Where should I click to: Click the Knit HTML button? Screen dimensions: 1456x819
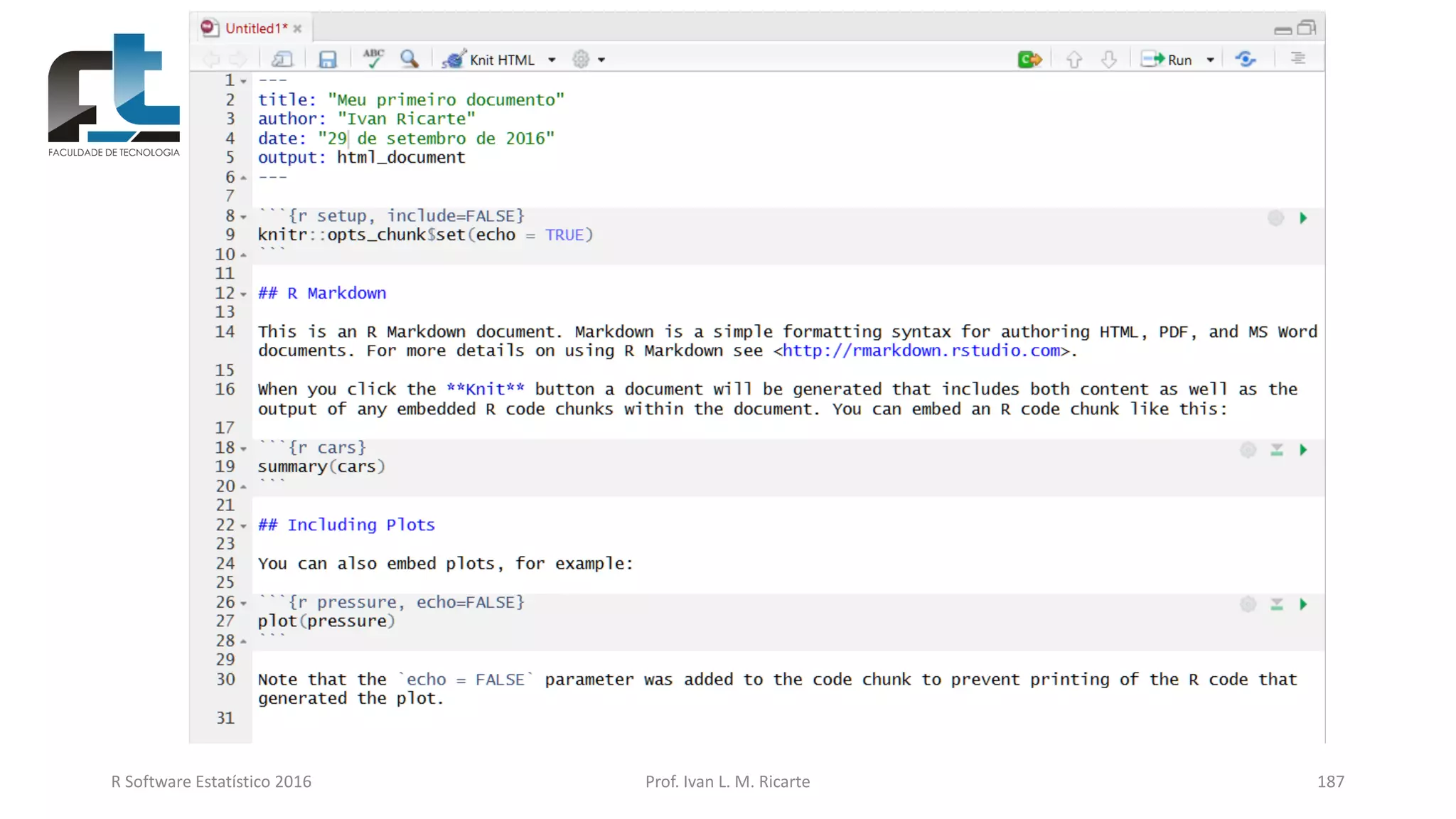tap(489, 60)
